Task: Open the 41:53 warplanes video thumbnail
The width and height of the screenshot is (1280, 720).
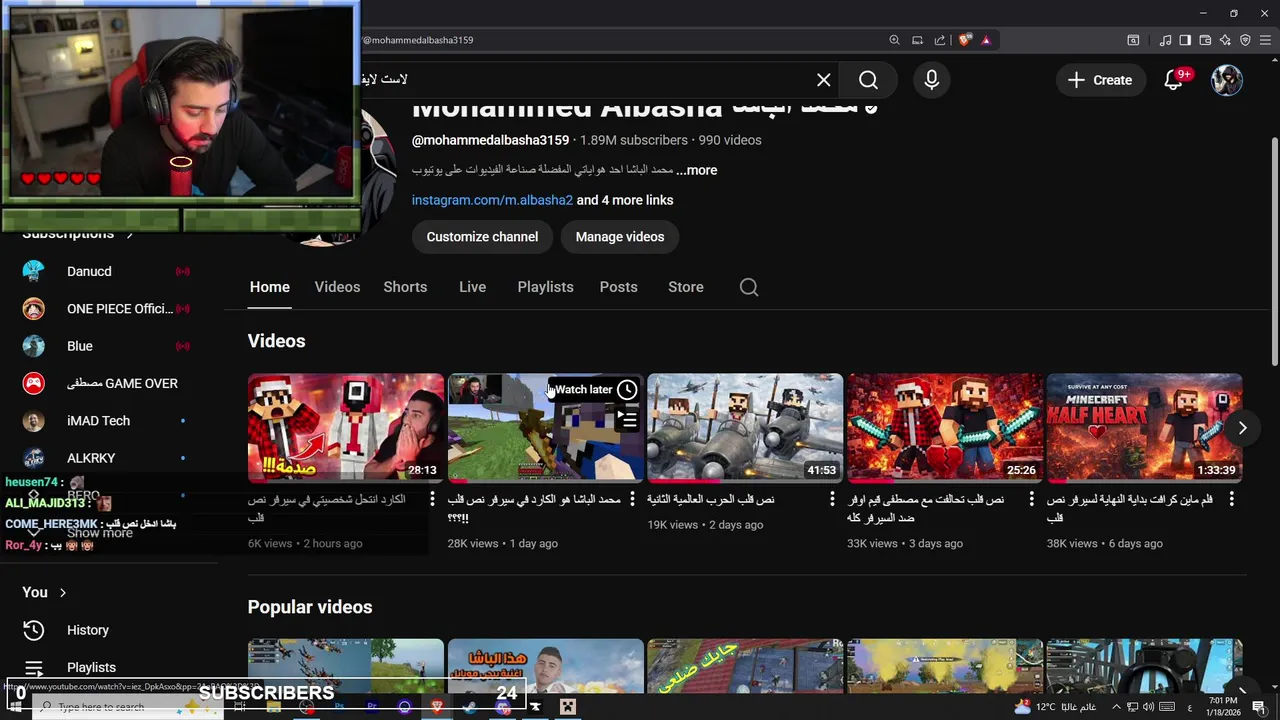Action: coord(745,428)
